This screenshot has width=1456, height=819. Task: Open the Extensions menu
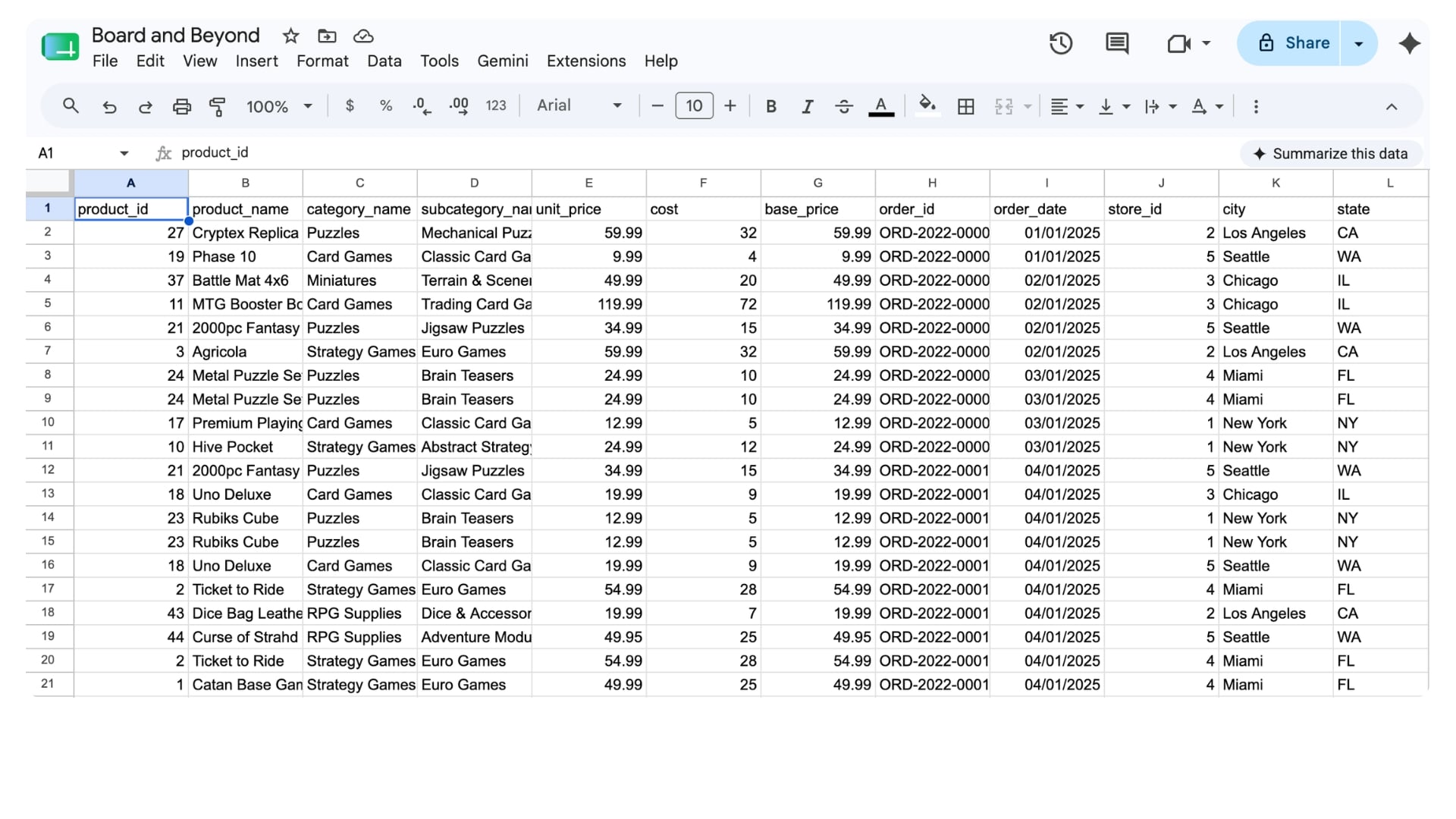pyautogui.click(x=586, y=61)
